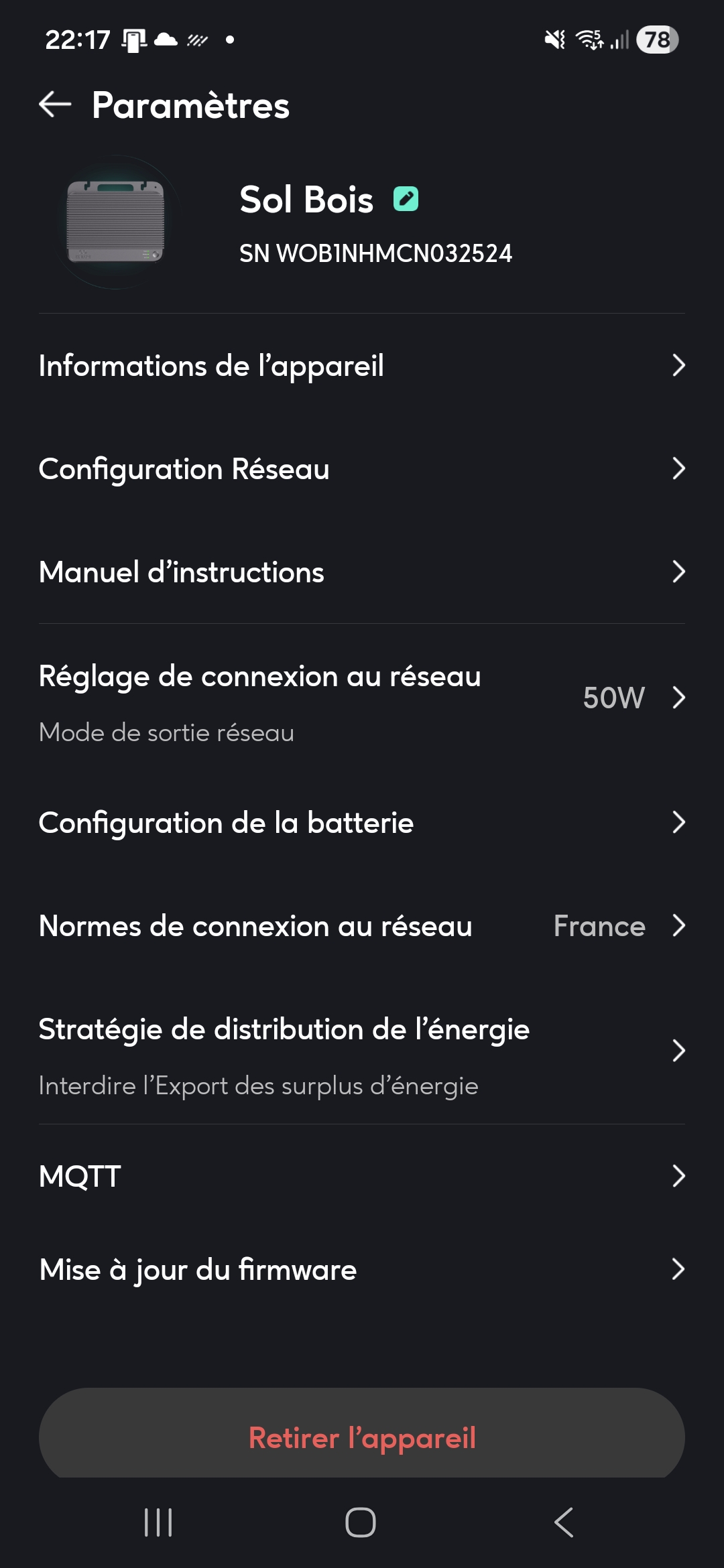Expand Stratégie de distribution de l'énergie chevron

pos(678,1051)
